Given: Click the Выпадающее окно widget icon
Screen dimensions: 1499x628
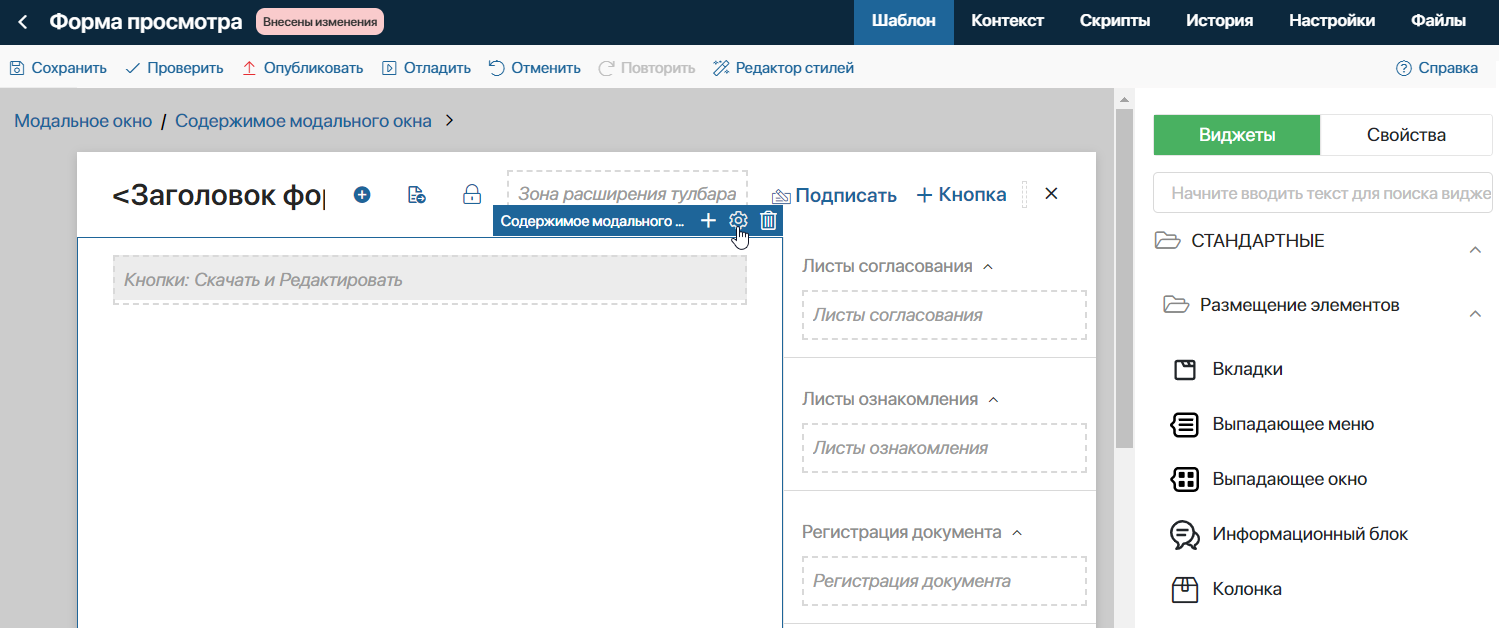Looking at the screenshot, I should 1185,479.
